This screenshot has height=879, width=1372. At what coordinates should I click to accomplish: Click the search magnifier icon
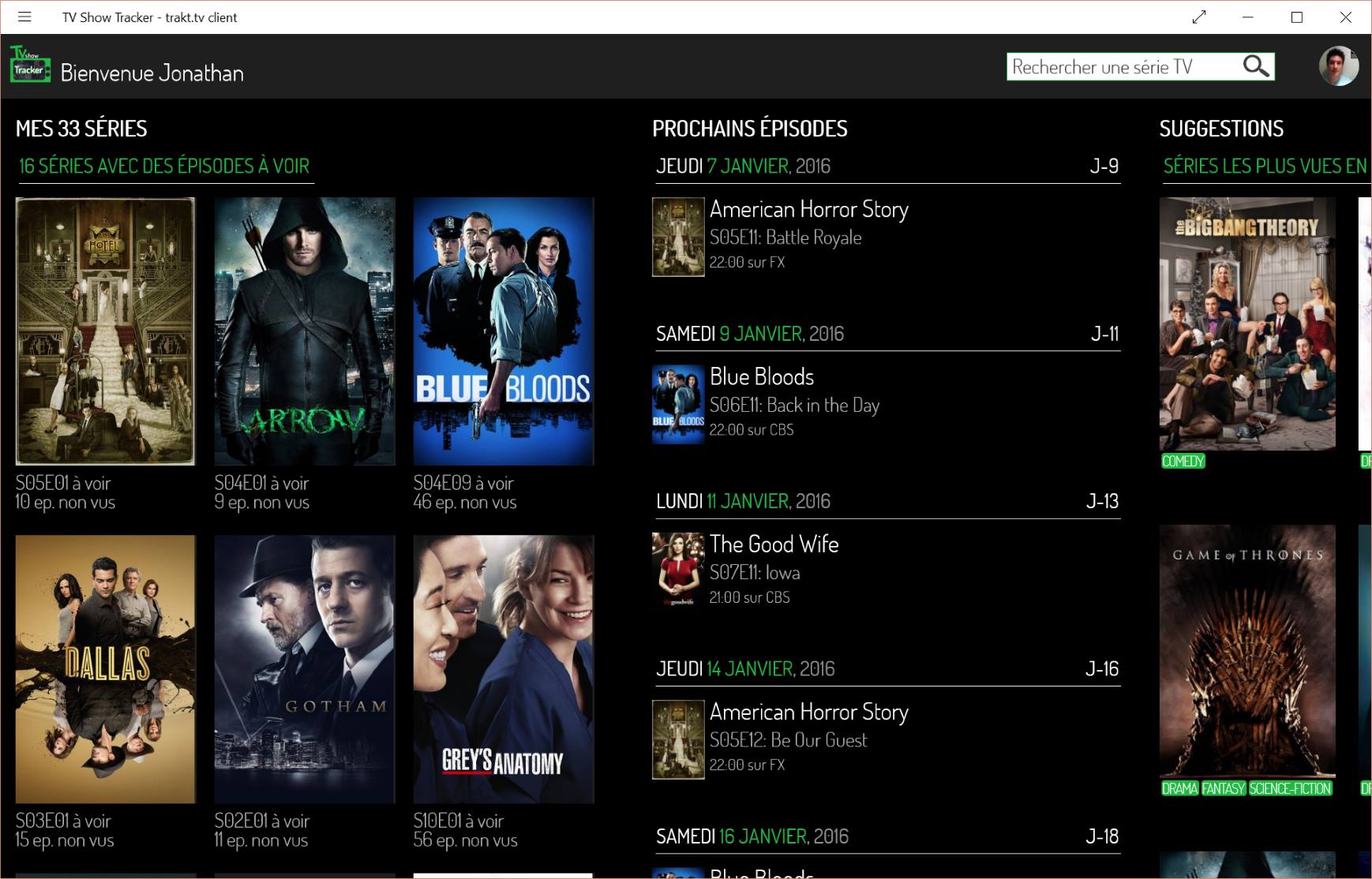[x=1255, y=66]
